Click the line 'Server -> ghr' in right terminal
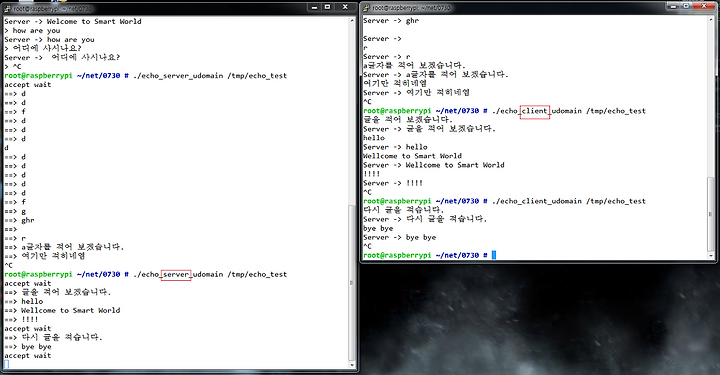 pyautogui.click(x=391, y=21)
